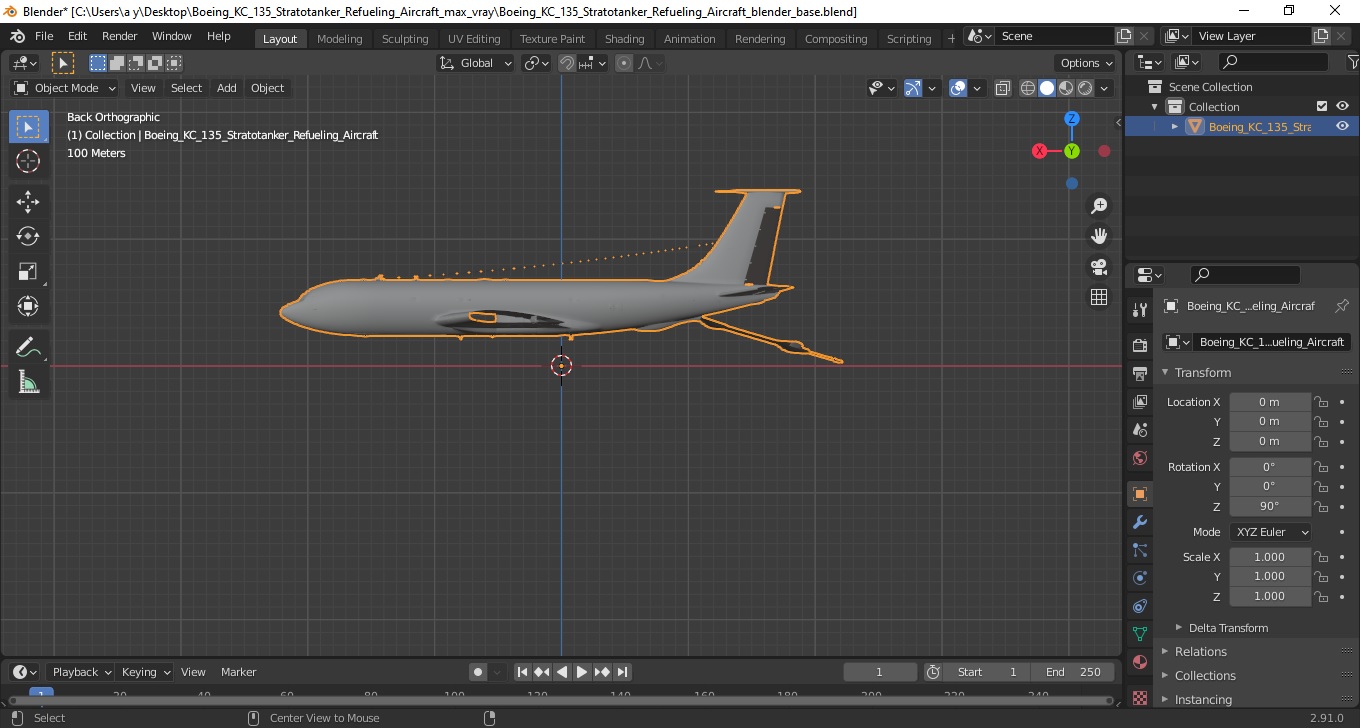Open the File menu
Screen dimensions: 1360x728
44,36
